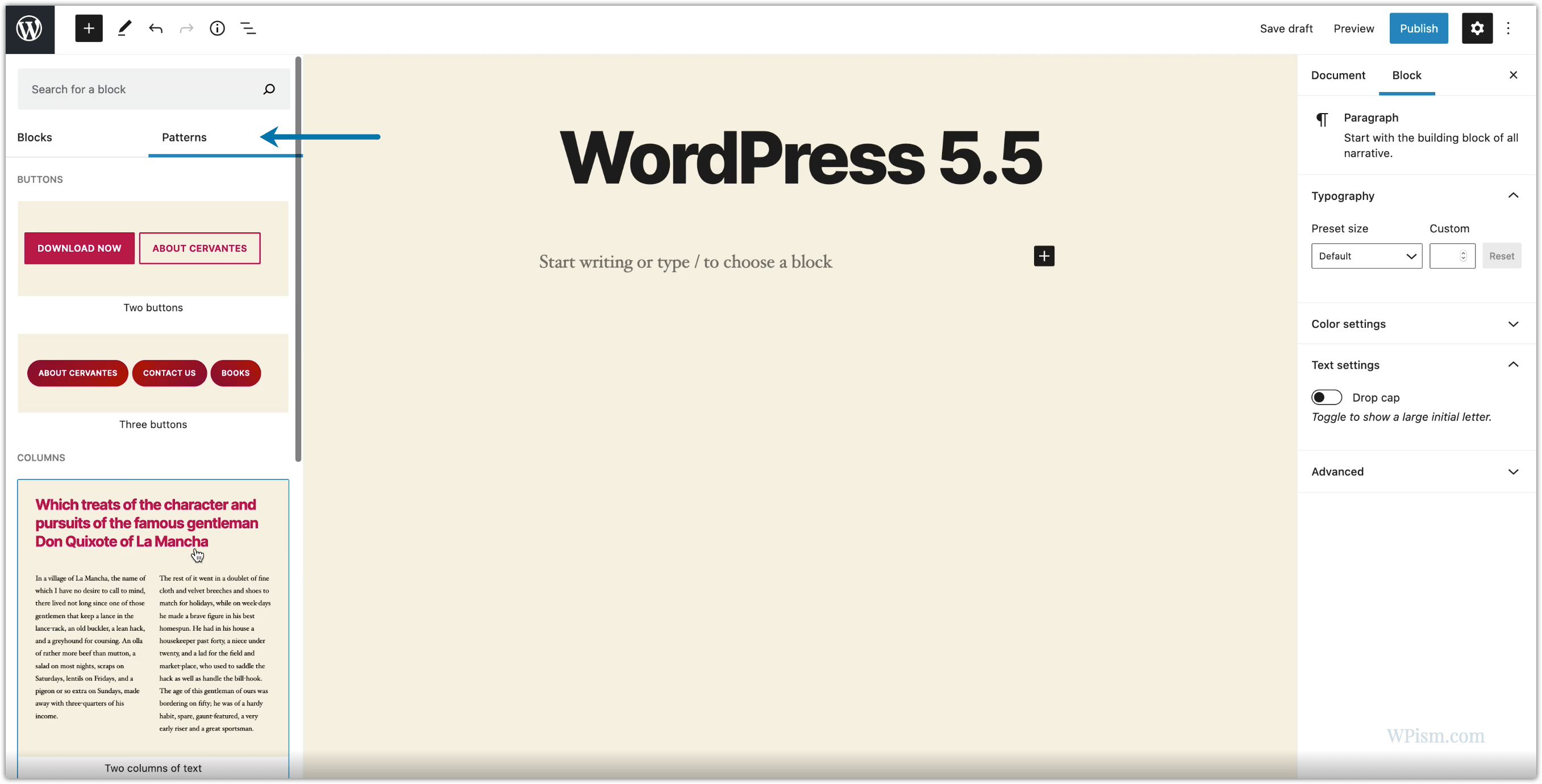Open the block inserter plus icon
The height and width of the screenshot is (784, 1542).
(89, 28)
